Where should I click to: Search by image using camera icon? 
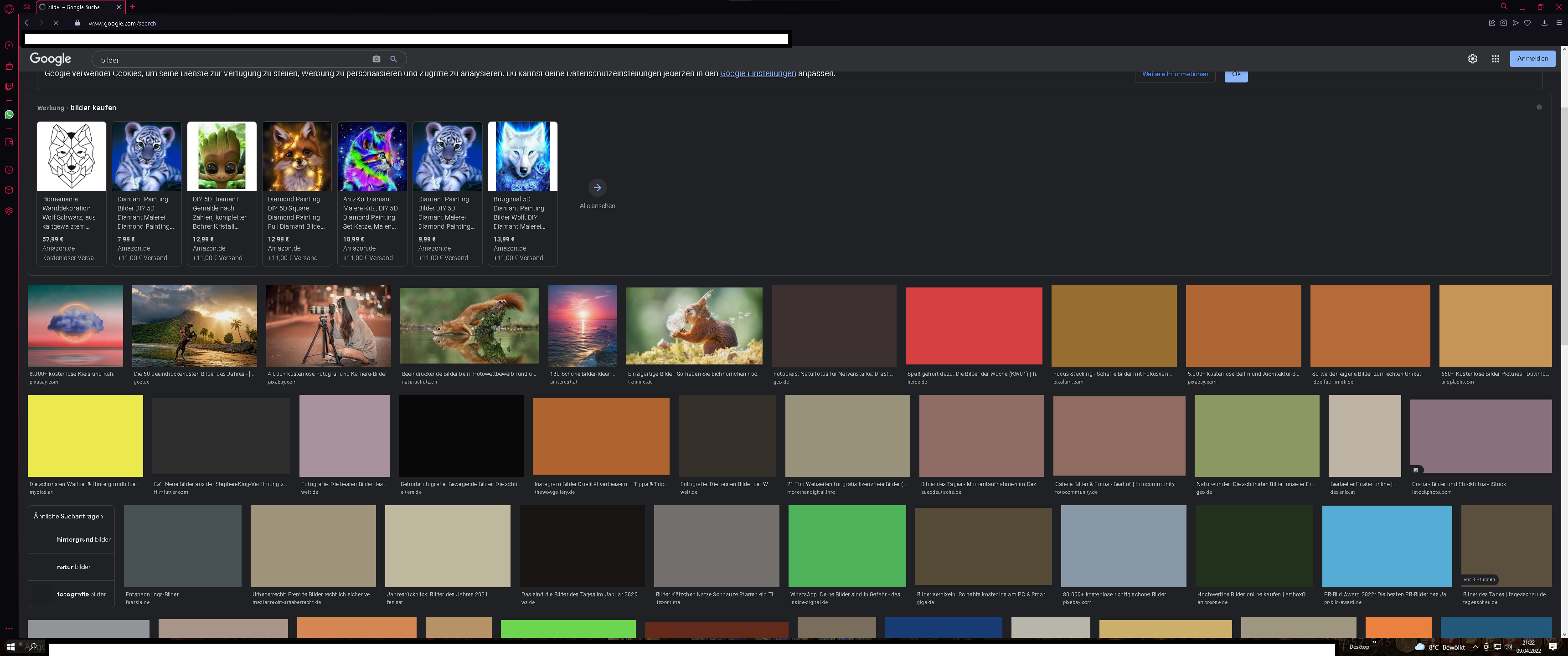pyautogui.click(x=376, y=59)
